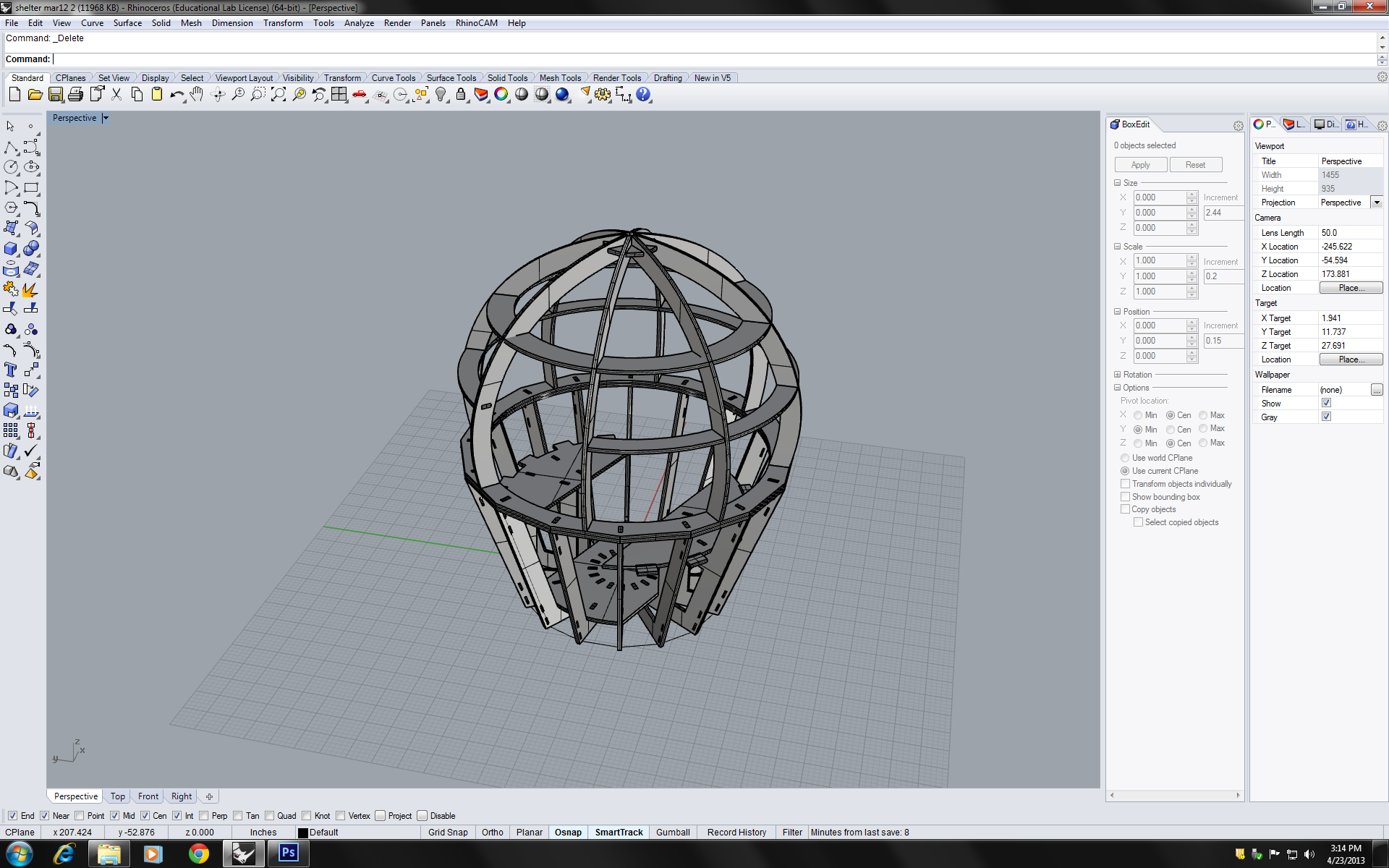Viewport: 1389px width, 868px height.
Task: Uncheck the Wallpaper Gray checkbox
Action: (1326, 417)
